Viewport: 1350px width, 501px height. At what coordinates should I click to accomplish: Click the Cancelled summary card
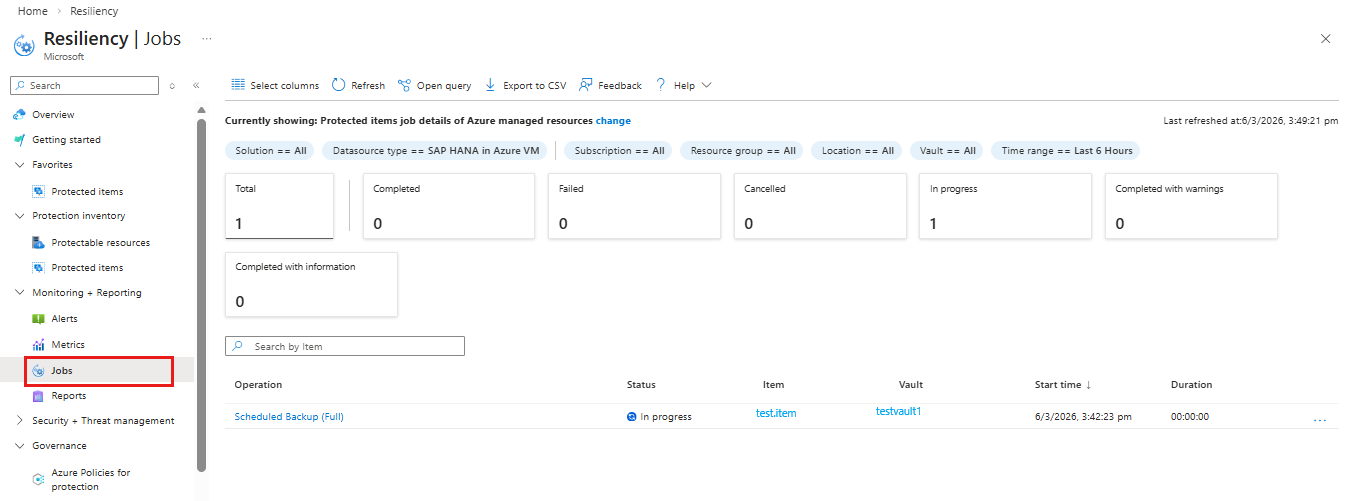[820, 206]
